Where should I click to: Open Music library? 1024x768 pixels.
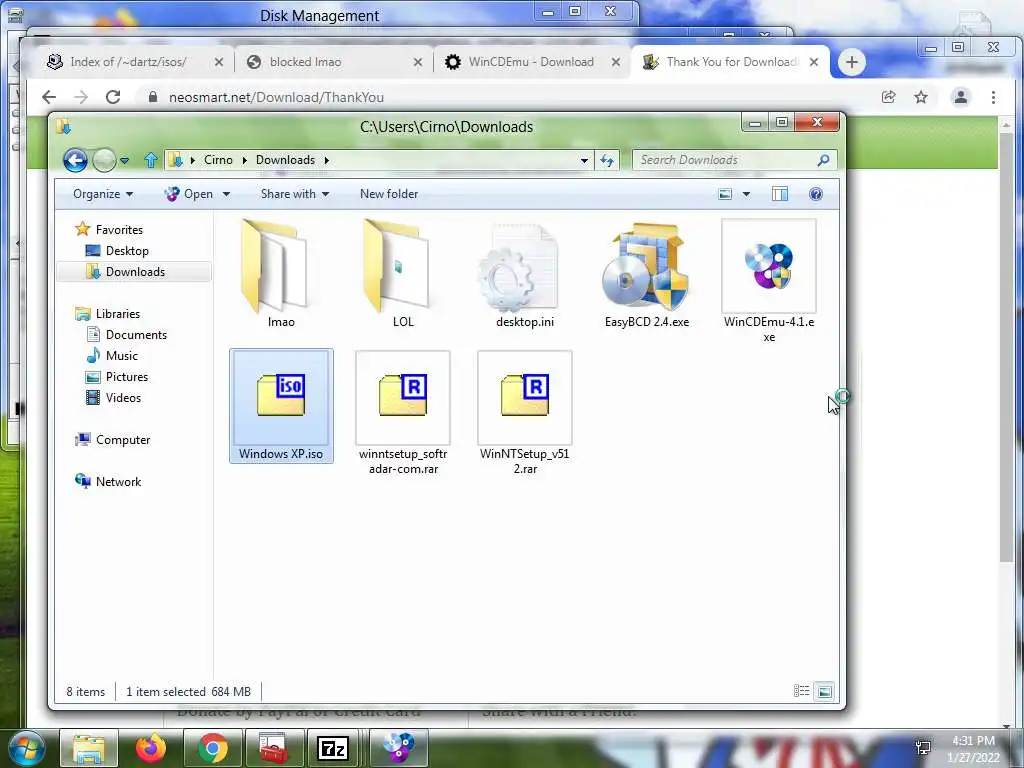tap(121, 355)
